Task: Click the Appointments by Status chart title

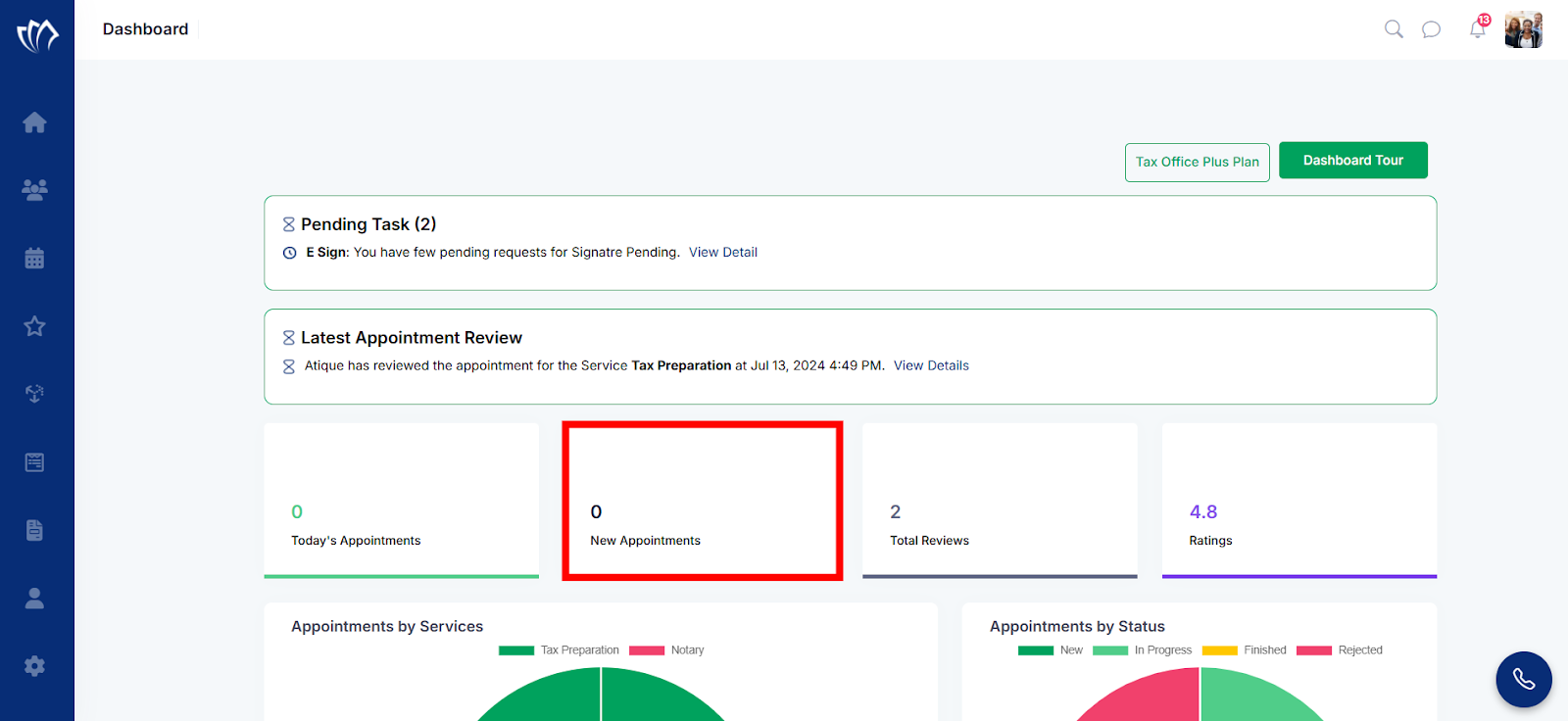Action: click(x=1077, y=627)
